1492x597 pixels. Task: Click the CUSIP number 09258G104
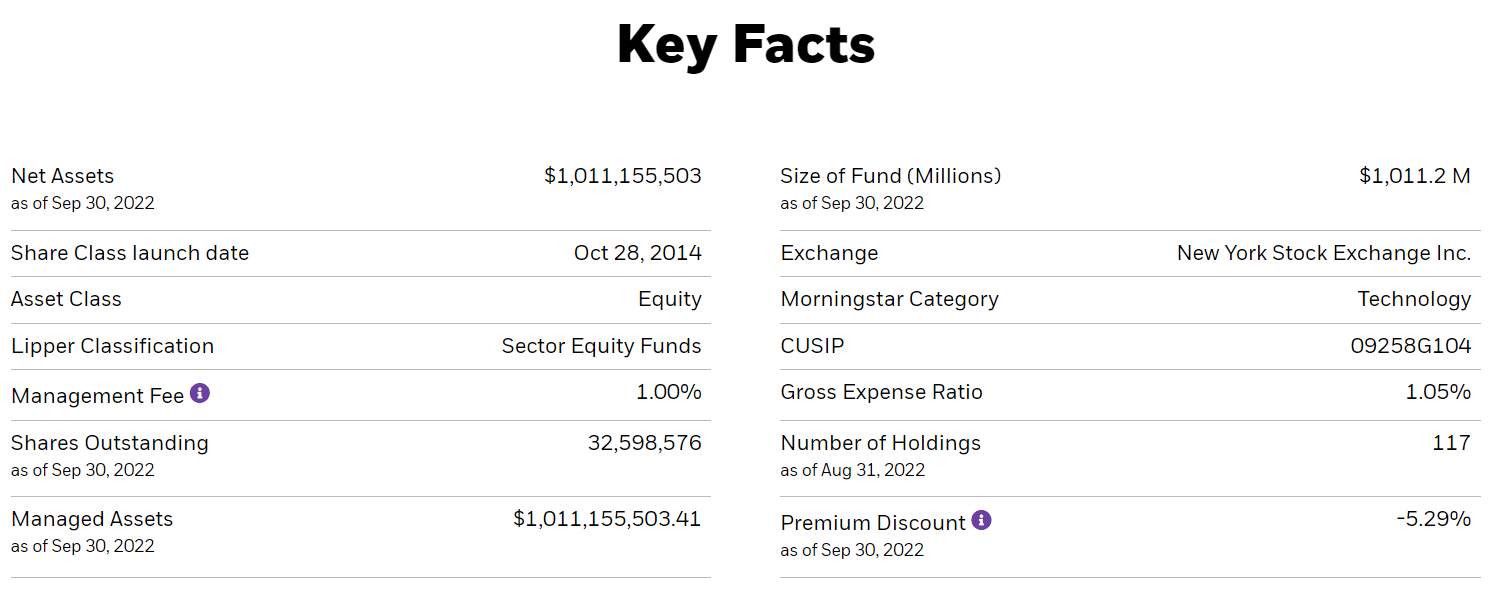pos(1410,346)
